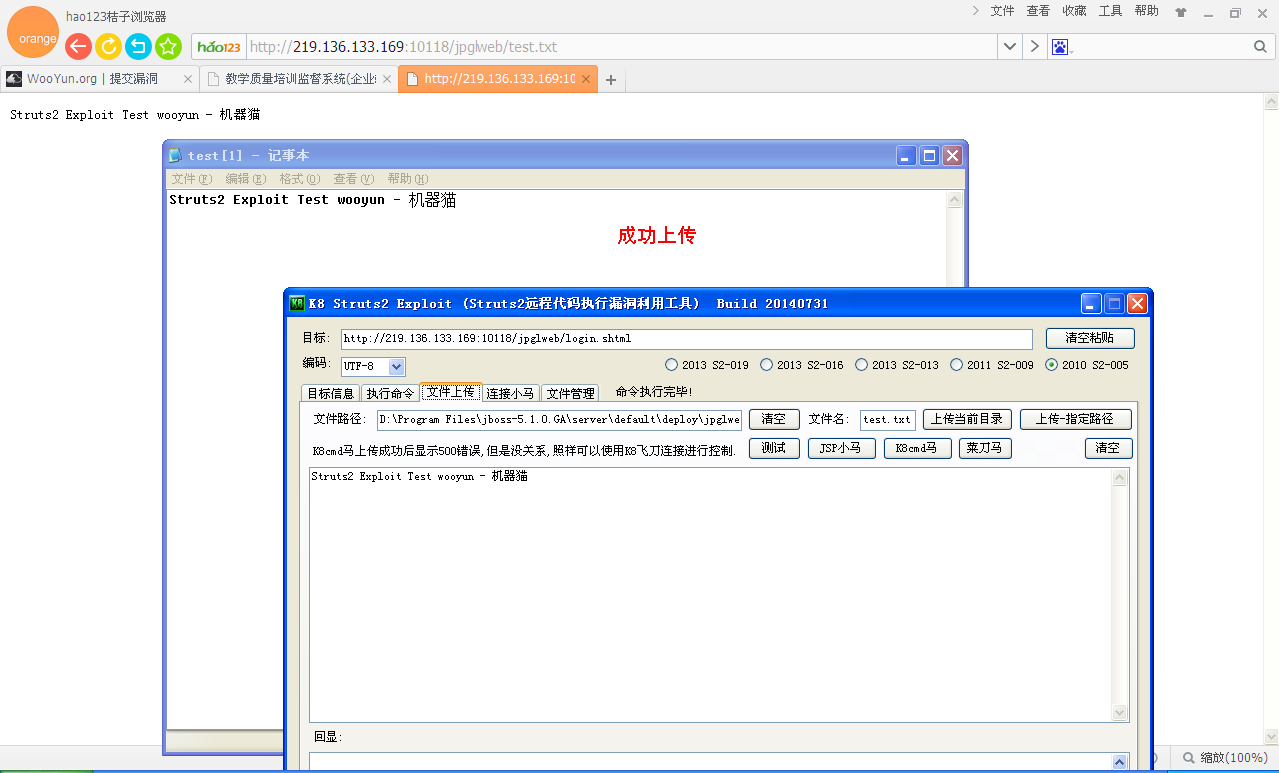Open Notepad 编辑 menu
Image resolution: width=1279 pixels, height=773 pixels.
(245, 179)
